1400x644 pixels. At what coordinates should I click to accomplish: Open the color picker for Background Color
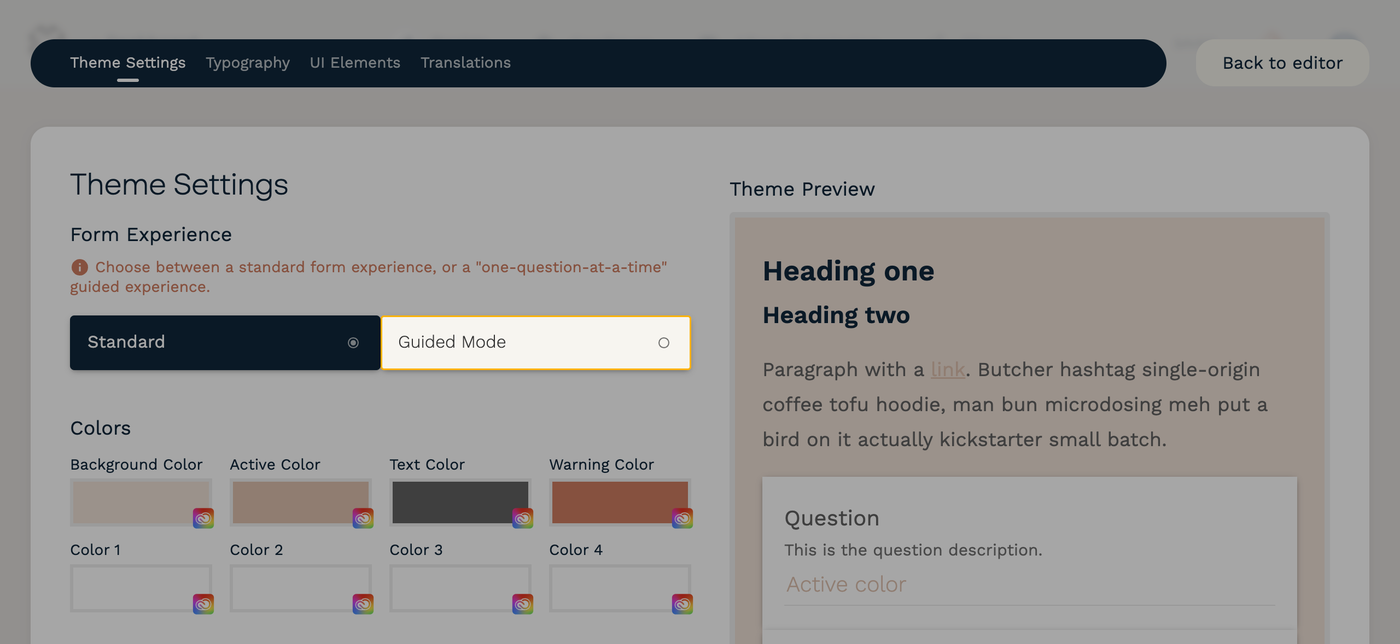(203, 518)
